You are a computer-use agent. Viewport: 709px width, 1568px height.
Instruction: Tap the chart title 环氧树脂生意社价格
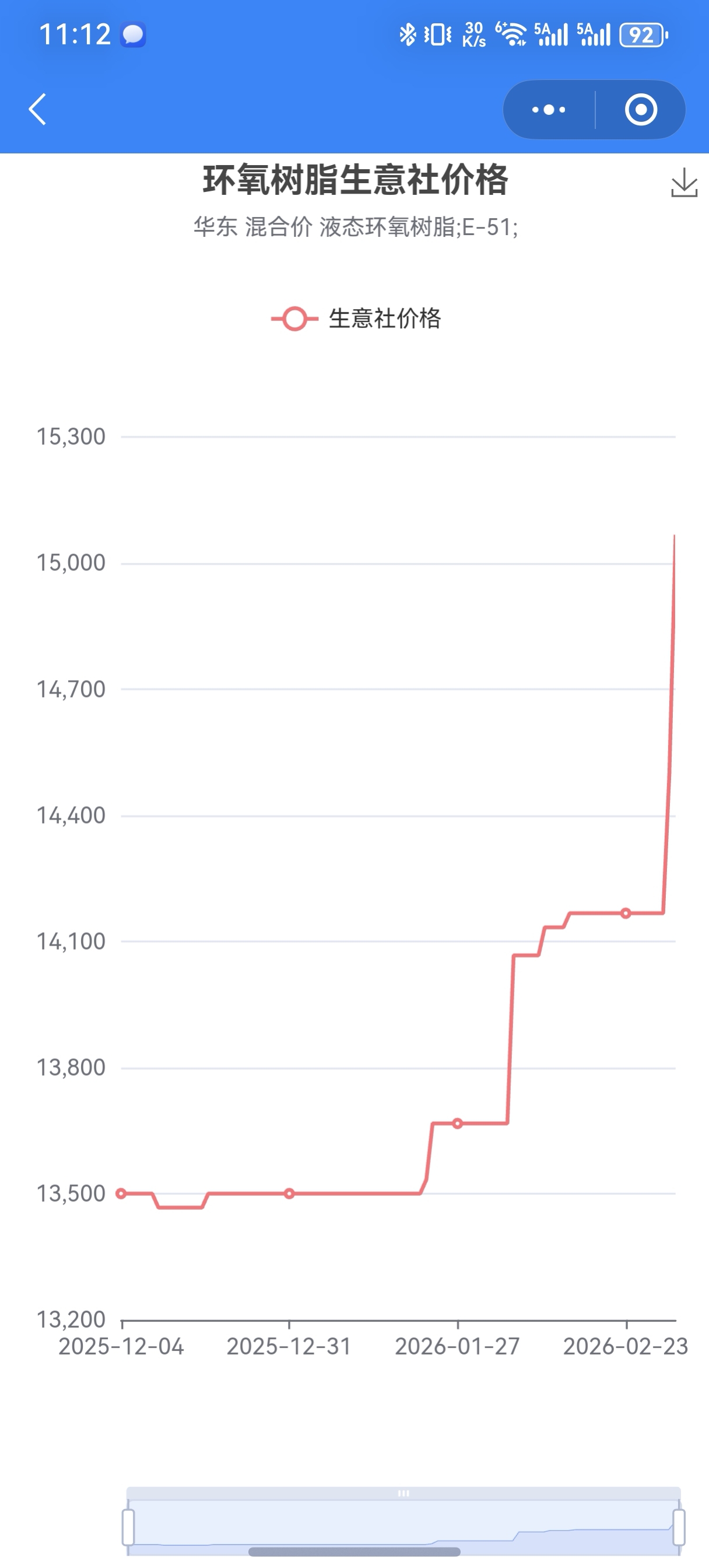point(356,180)
